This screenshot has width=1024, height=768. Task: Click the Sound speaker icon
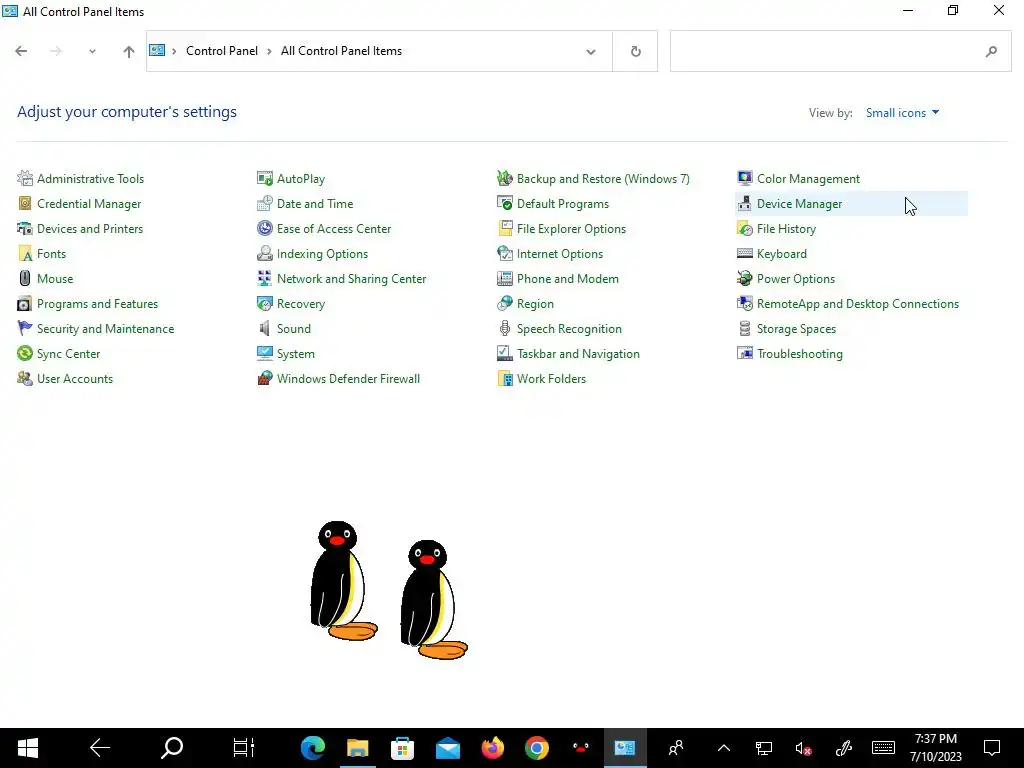(x=264, y=328)
